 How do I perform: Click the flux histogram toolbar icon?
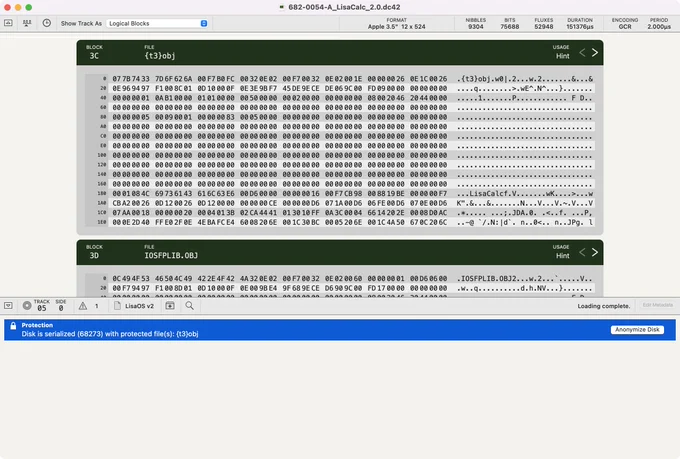27,23
